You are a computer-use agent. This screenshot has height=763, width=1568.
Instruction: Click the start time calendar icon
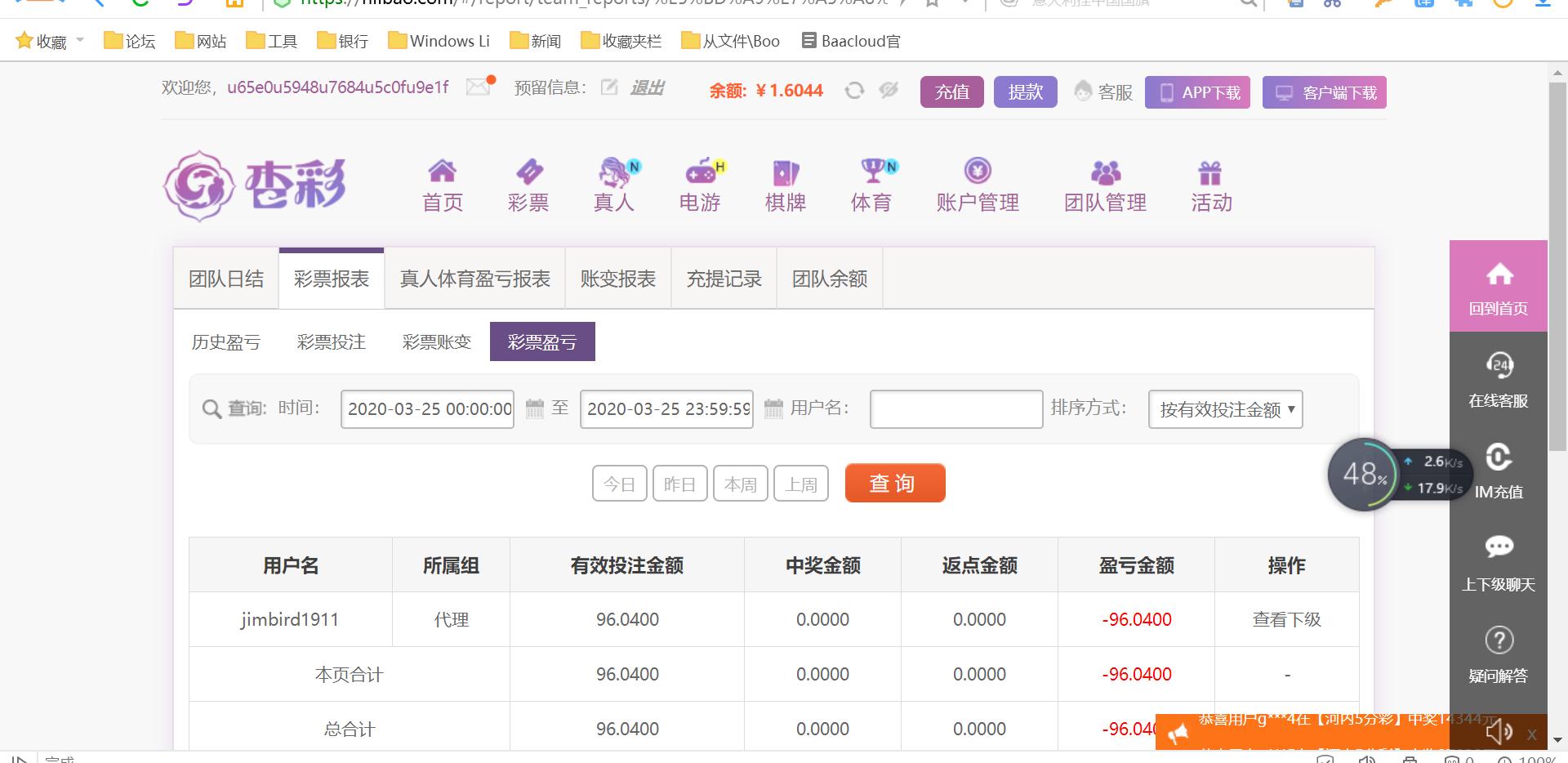(x=534, y=408)
